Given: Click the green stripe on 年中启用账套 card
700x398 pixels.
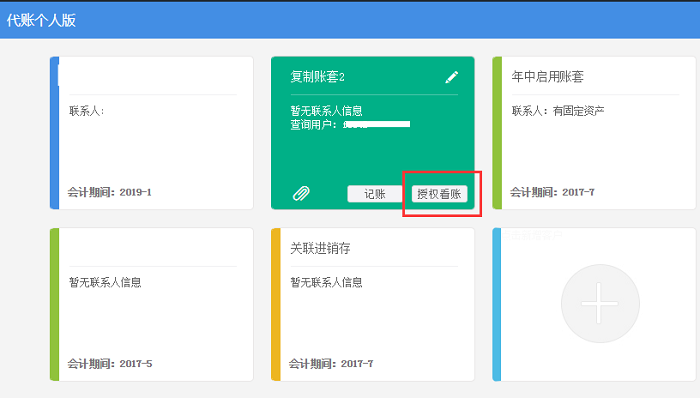Looking at the screenshot, I should point(497,133).
